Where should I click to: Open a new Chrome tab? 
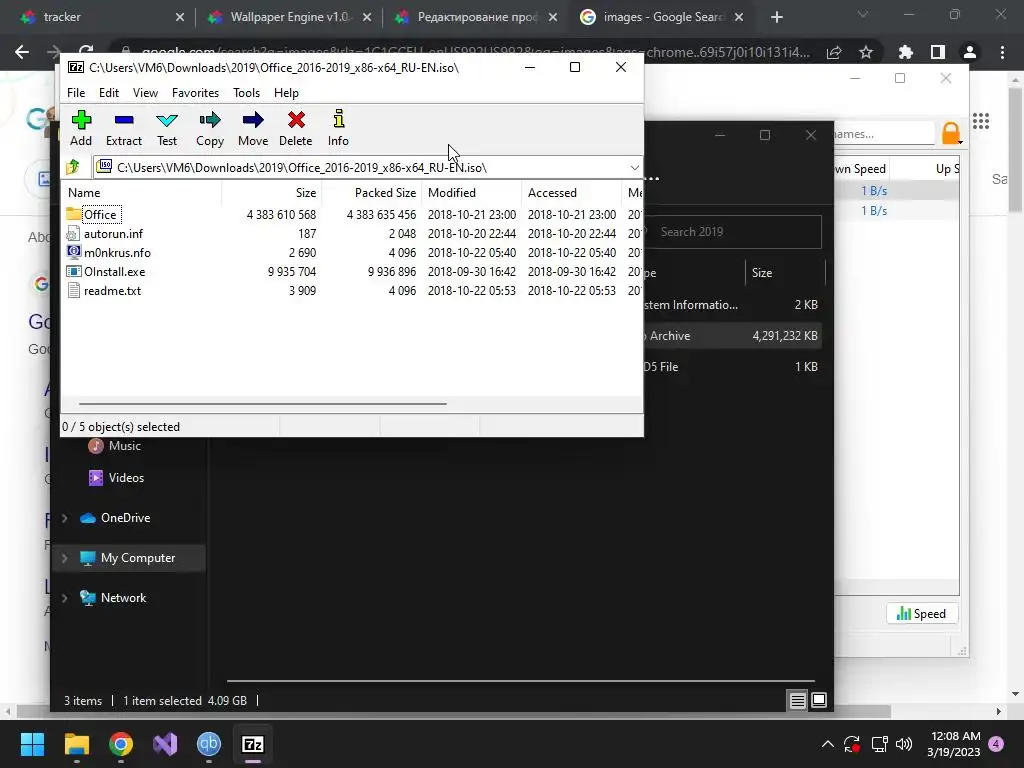point(776,18)
